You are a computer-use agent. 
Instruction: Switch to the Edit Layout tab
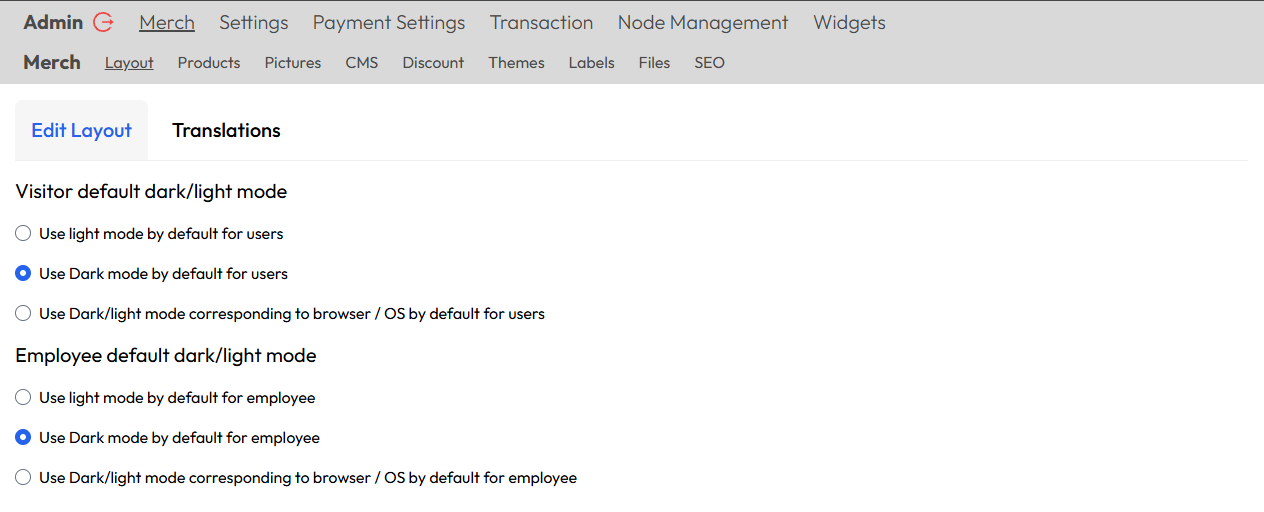pos(82,131)
